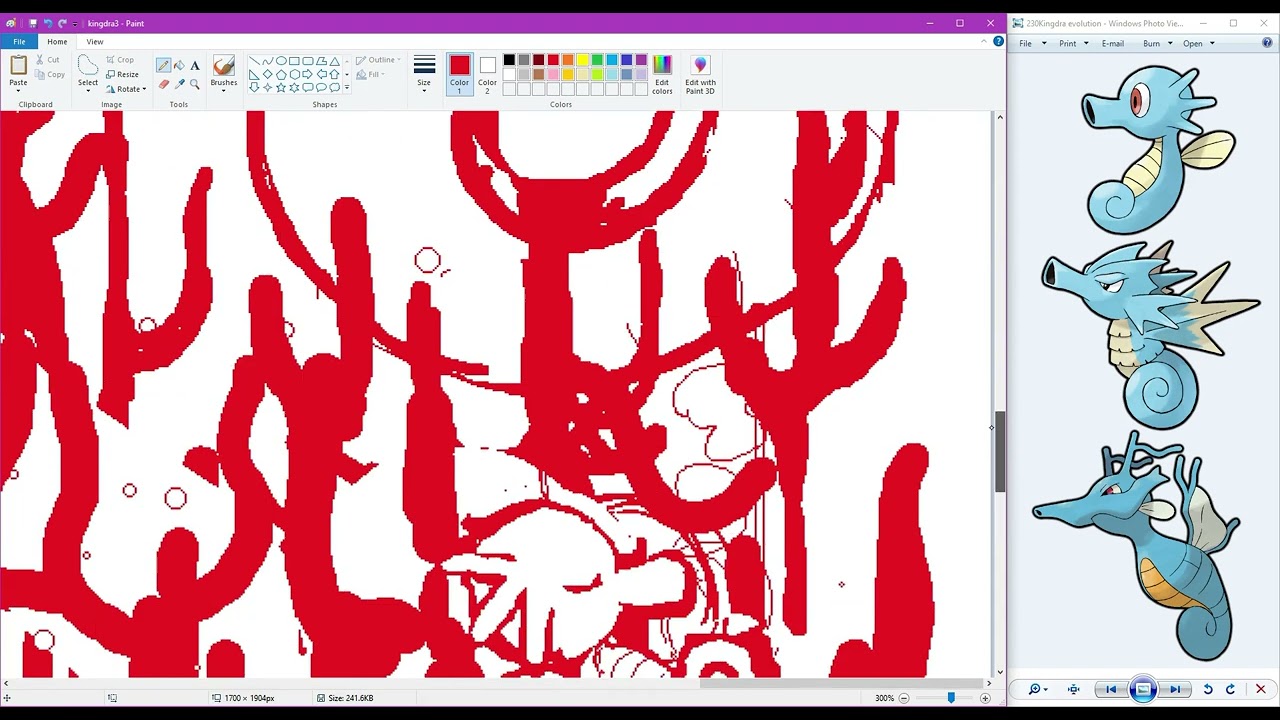Select the Text tool in Paint
The height and width of the screenshot is (720, 1280).
pyautogui.click(x=195, y=65)
